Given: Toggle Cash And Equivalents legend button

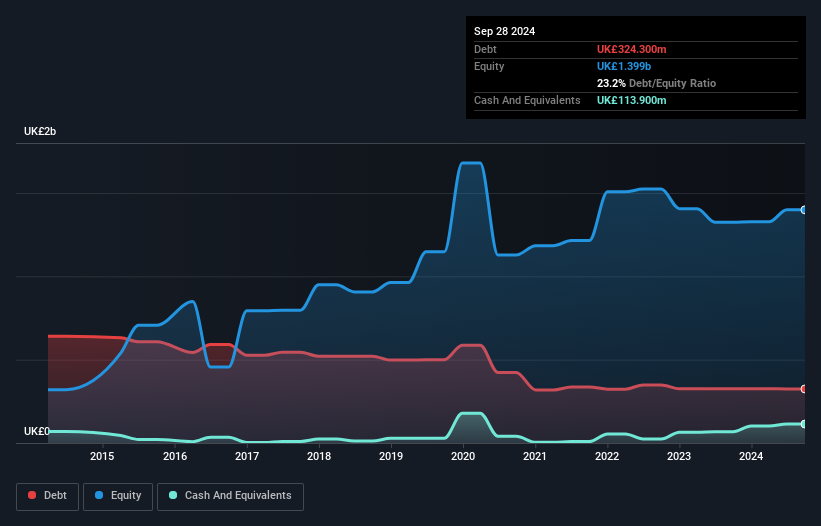Looking at the screenshot, I should pyautogui.click(x=230, y=496).
